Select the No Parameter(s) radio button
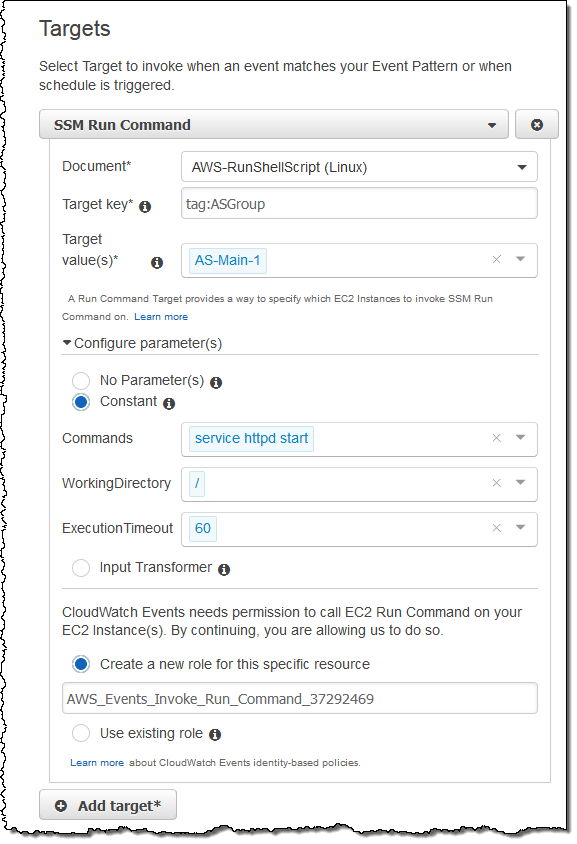Image resolution: width=577 pixels, height=844 pixels. 81,381
